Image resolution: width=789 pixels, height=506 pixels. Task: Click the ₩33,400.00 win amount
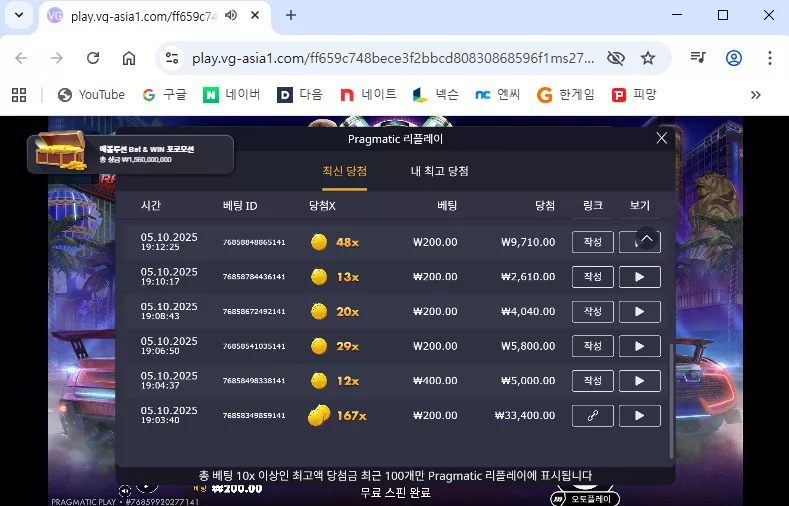click(x=525, y=415)
